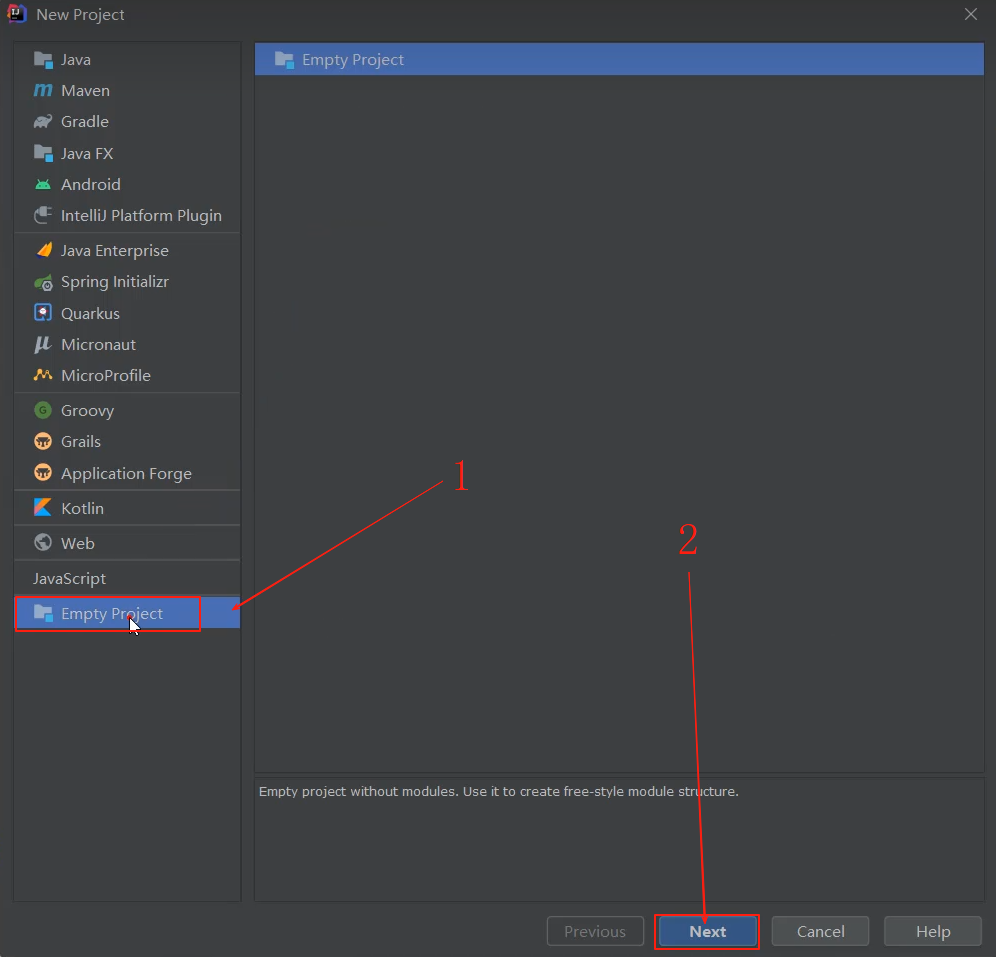The height and width of the screenshot is (957, 996).
Task: Click the Maven "m" icon
Action: coord(43,91)
